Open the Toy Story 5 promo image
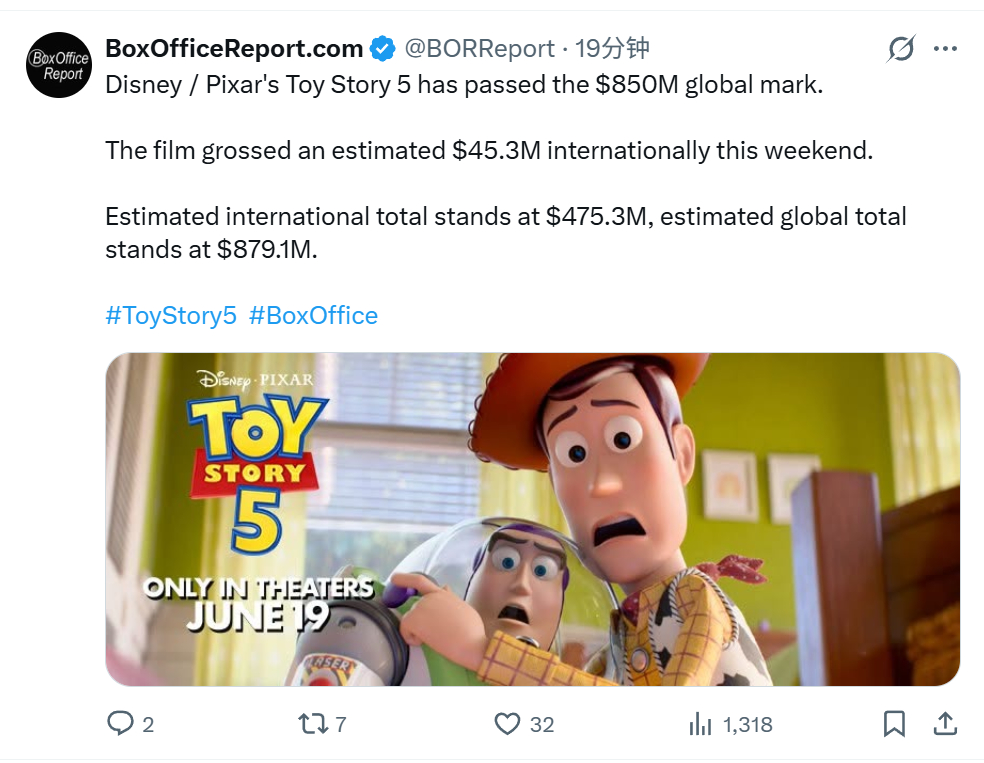Image resolution: width=984 pixels, height=763 pixels. pyautogui.click(x=532, y=519)
